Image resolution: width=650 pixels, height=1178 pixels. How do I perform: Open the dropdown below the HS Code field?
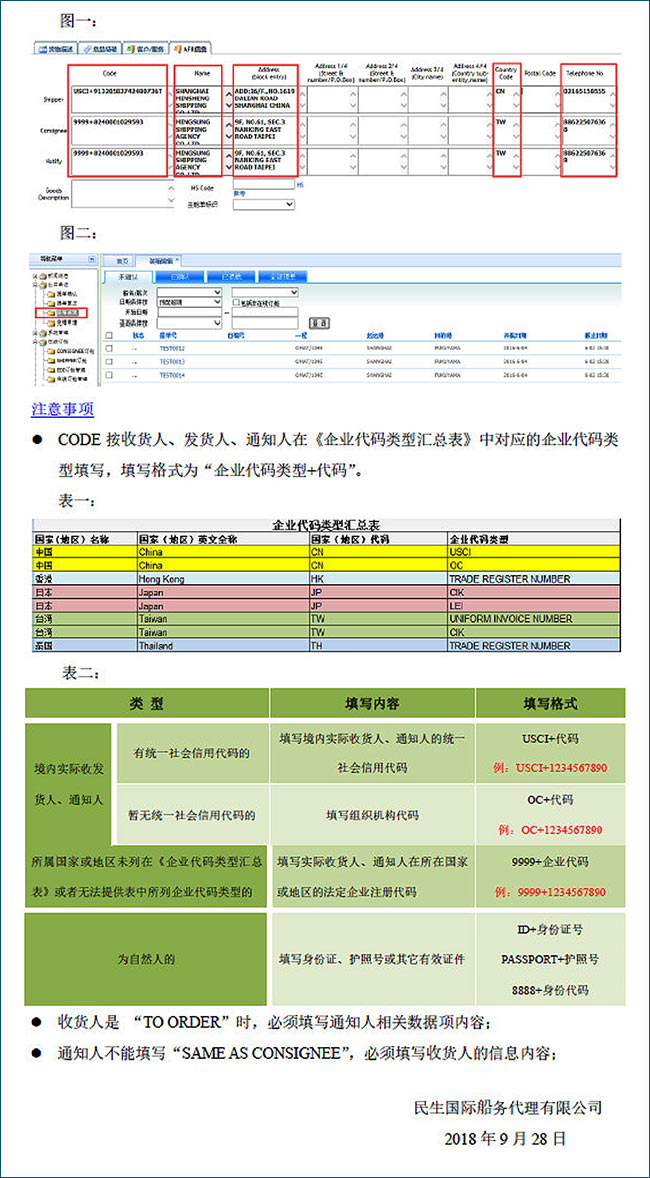pyautogui.click(x=263, y=204)
